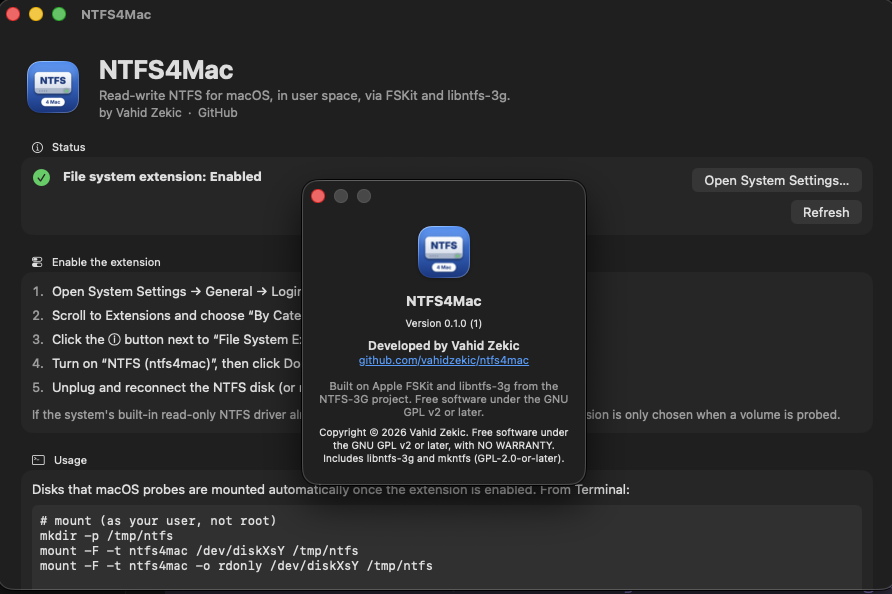Image resolution: width=892 pixels, height=594 pixels.
Task: Click the 'Usage' section heading
Action: click(71, 460)
